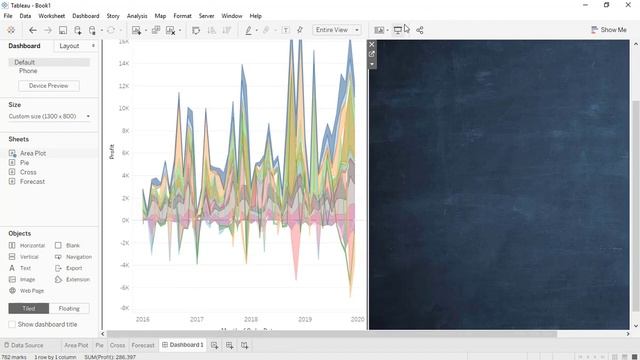Select the Web Page object

(x=27, y=291)
